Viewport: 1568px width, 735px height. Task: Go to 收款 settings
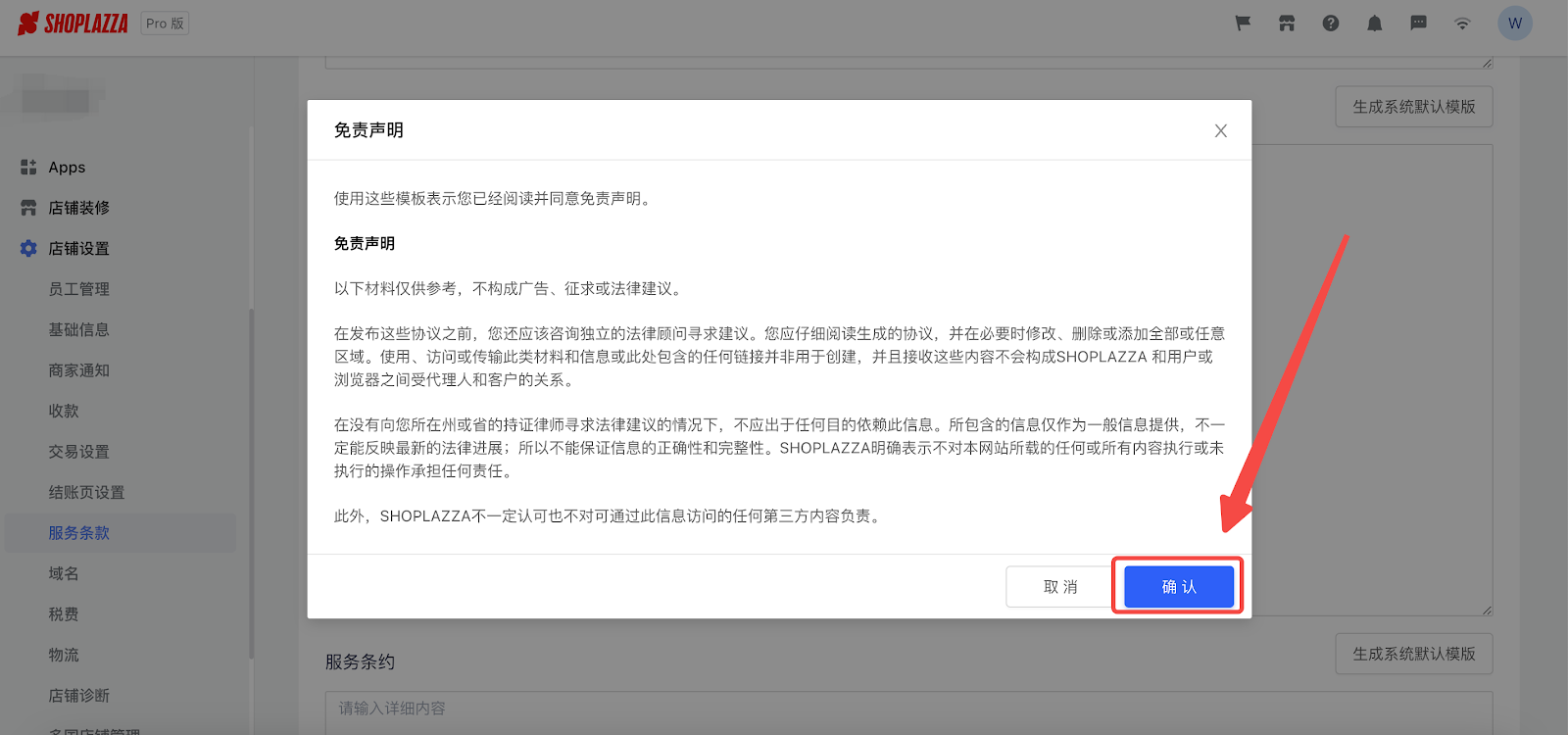pyautogui.click(x=64, y=412)
